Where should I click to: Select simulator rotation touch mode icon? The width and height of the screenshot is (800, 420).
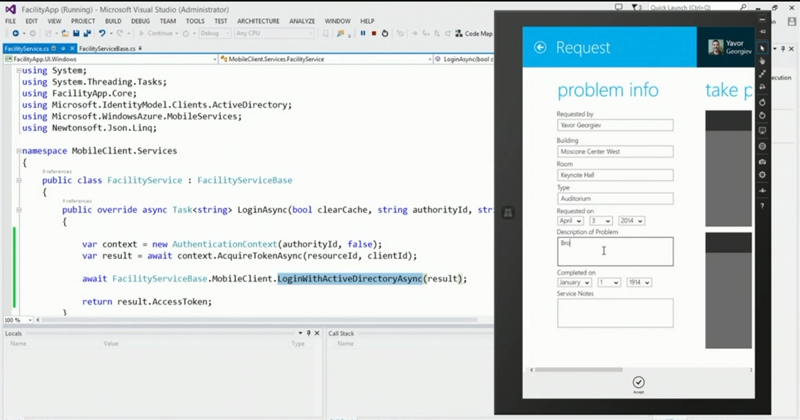pos(762,87)
